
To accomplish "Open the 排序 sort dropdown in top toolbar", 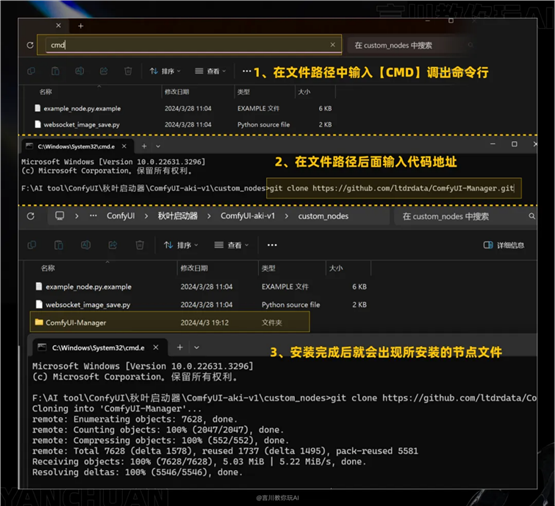I will (165, 71).
